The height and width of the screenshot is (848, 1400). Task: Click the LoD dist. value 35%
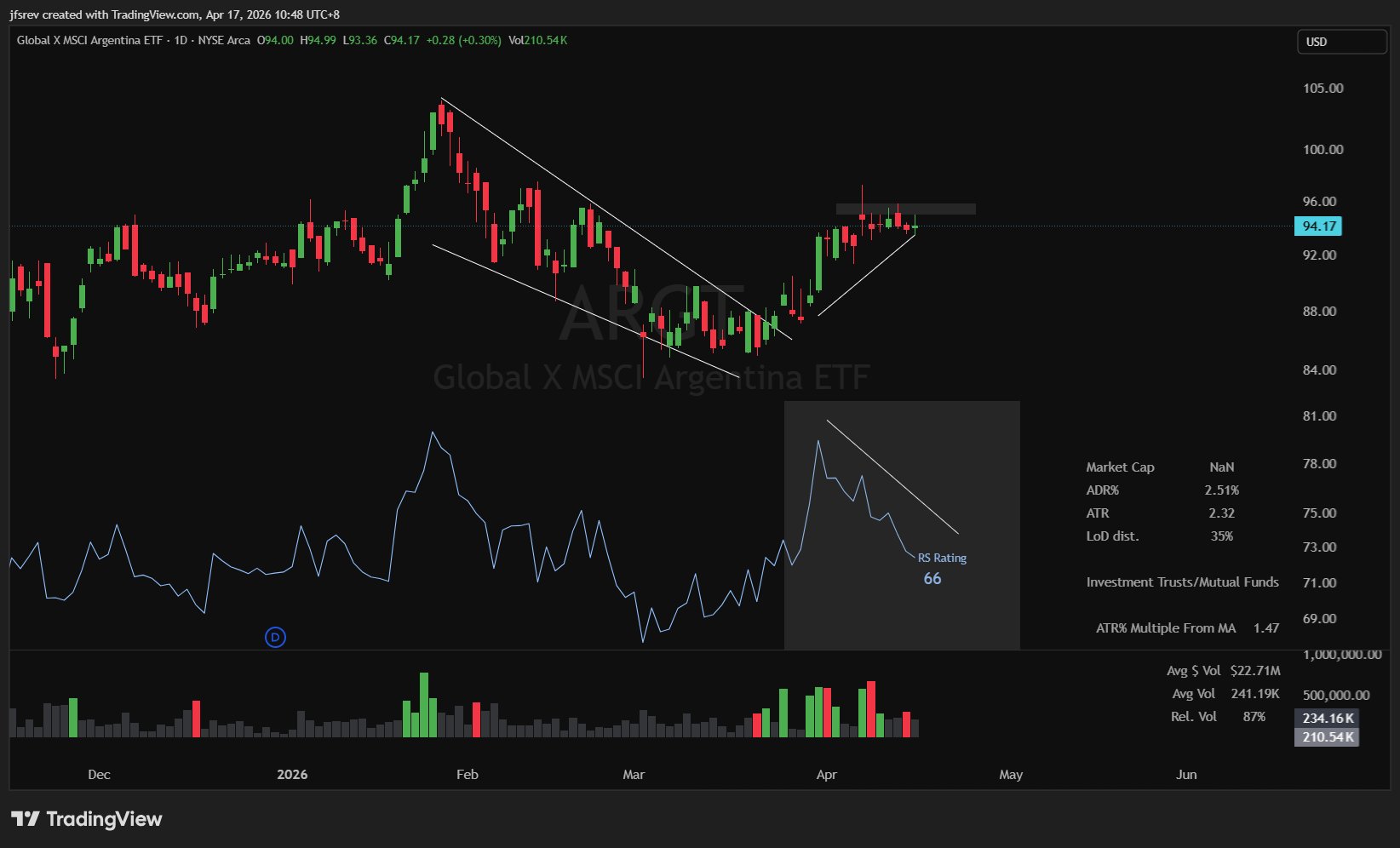coord(1221,536)
